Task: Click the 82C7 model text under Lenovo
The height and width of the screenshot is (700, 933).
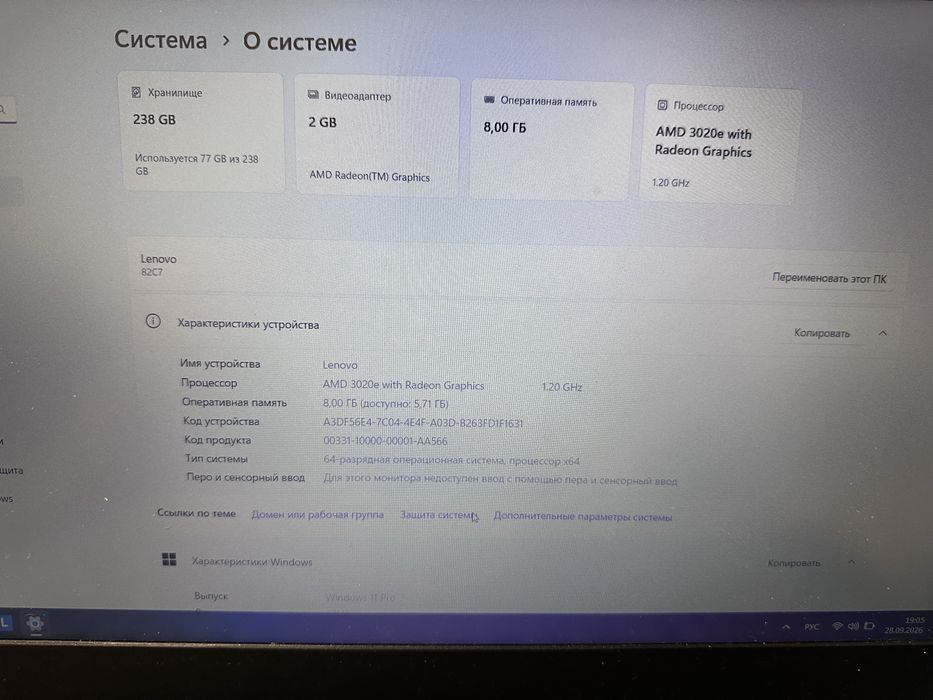Action: pos(152,272)
